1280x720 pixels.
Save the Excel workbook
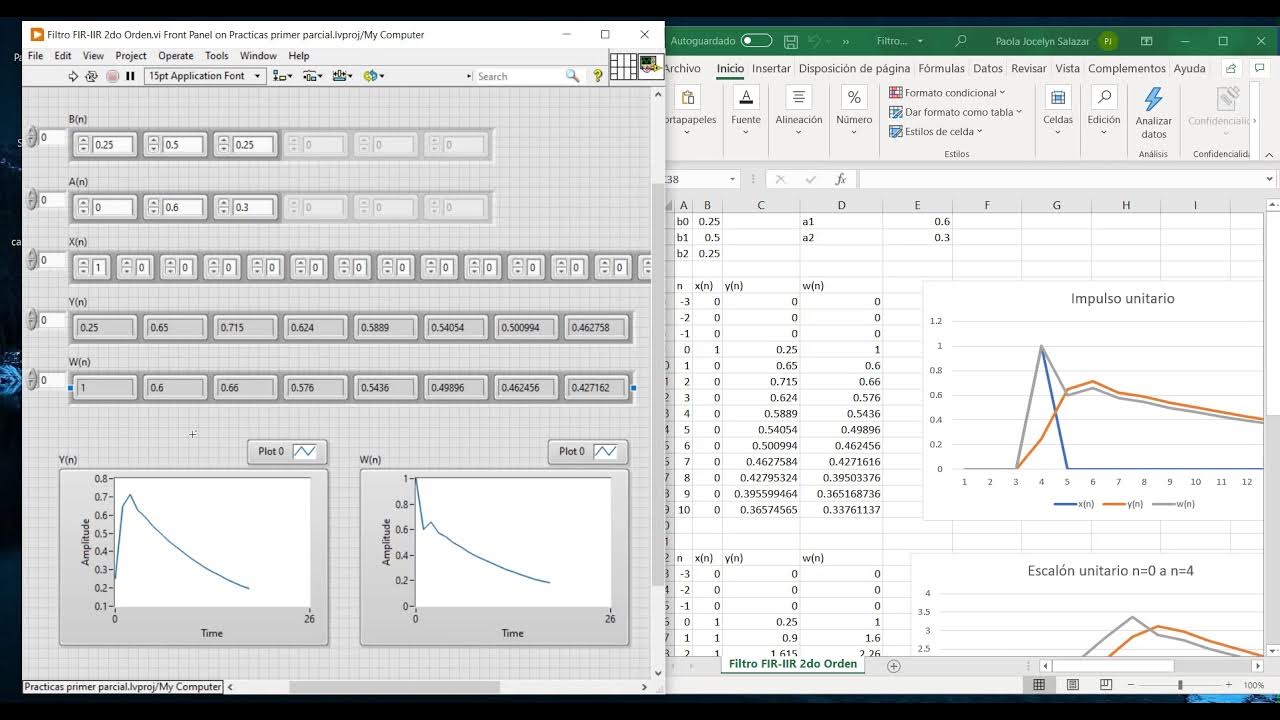[791, 41]
